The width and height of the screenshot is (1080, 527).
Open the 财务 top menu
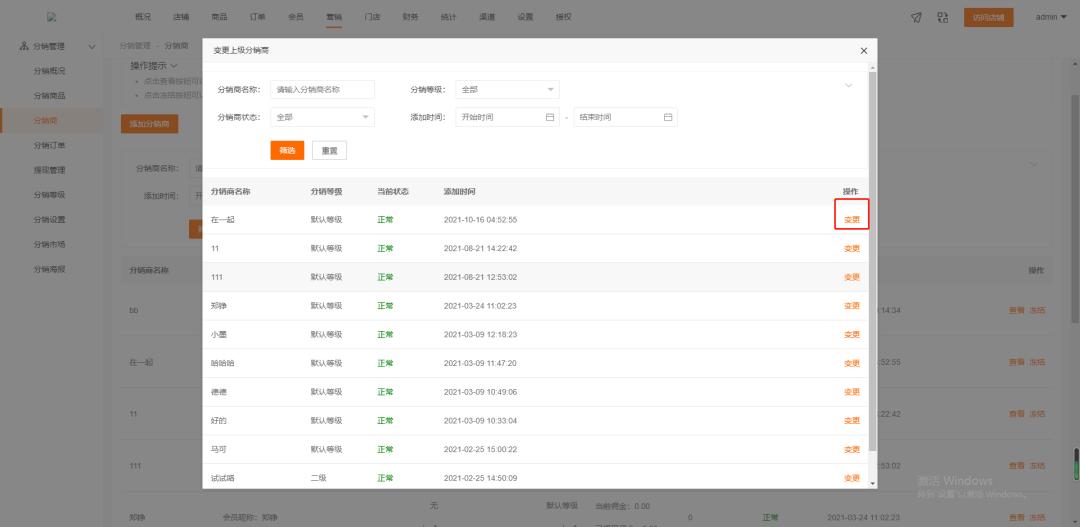tap(410, 17)
